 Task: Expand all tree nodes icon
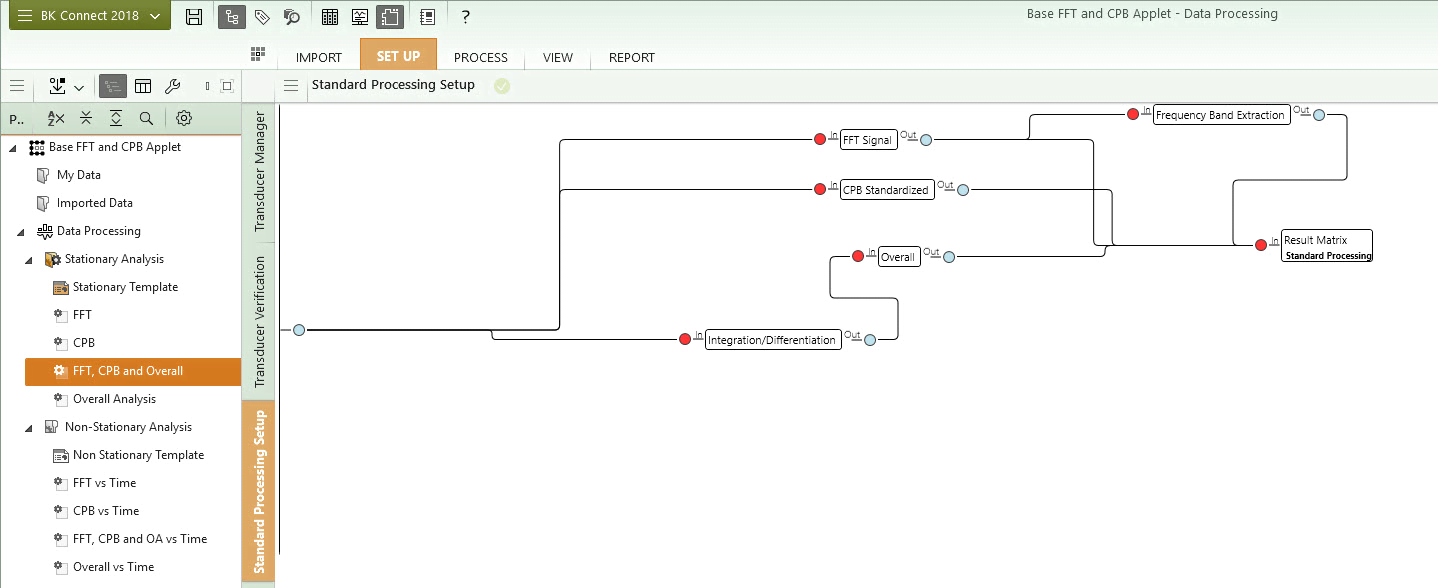pos(116,118)
